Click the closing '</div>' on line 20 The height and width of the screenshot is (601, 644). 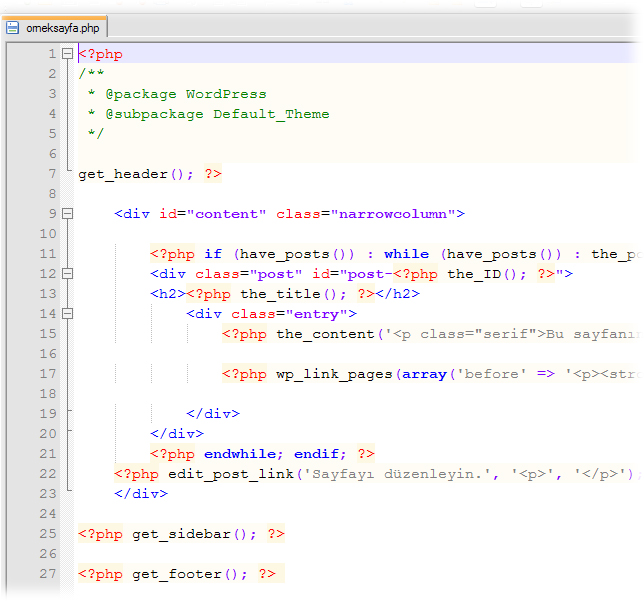tap(177, 434)
